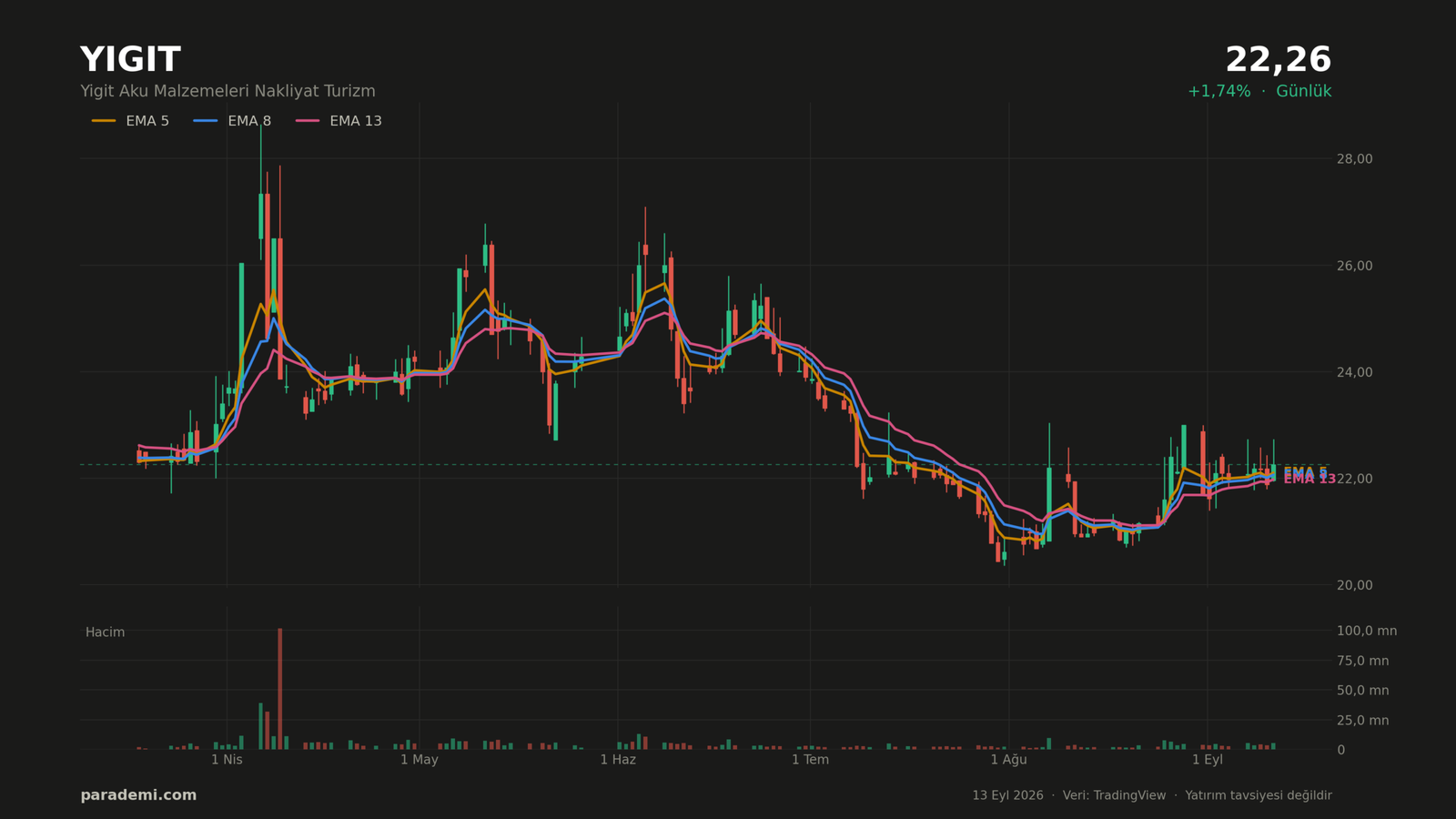Click the 24,00 price axis label
This screenshot has width=1456, height=819.
coord(1354,372)
